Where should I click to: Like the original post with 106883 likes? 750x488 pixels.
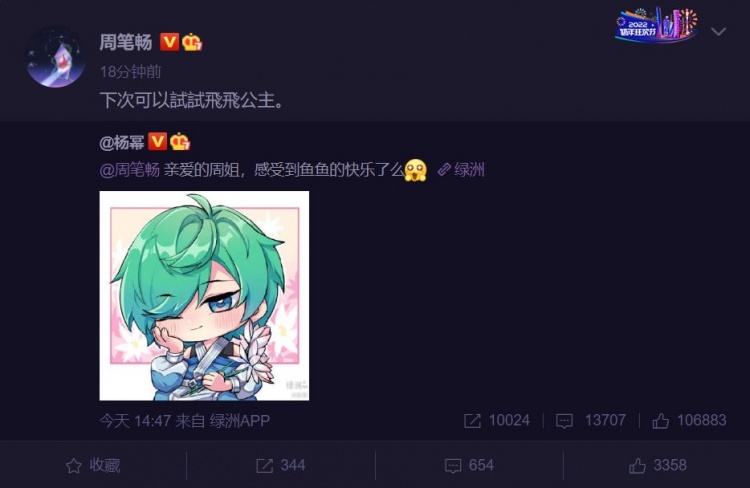[x=689, y=421]
